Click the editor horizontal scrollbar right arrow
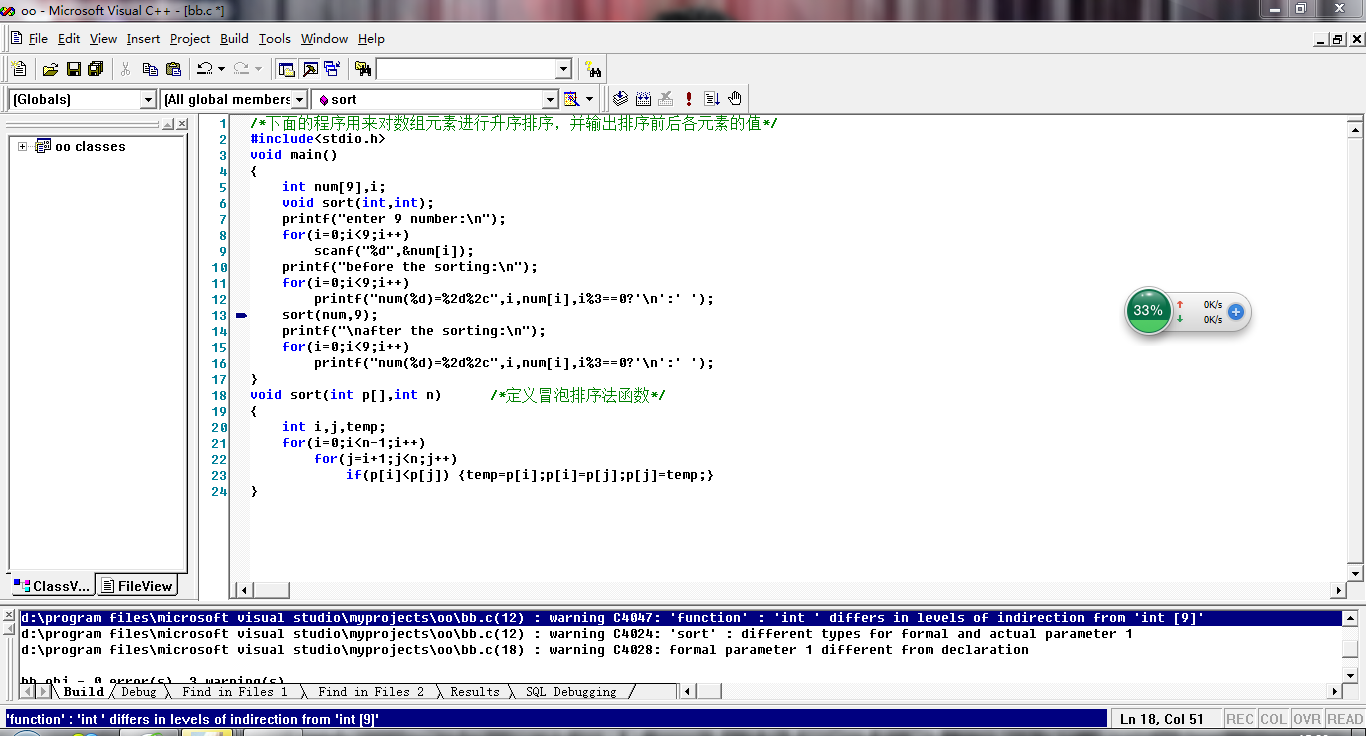The image size is (1366, 736). [1339, 590]
